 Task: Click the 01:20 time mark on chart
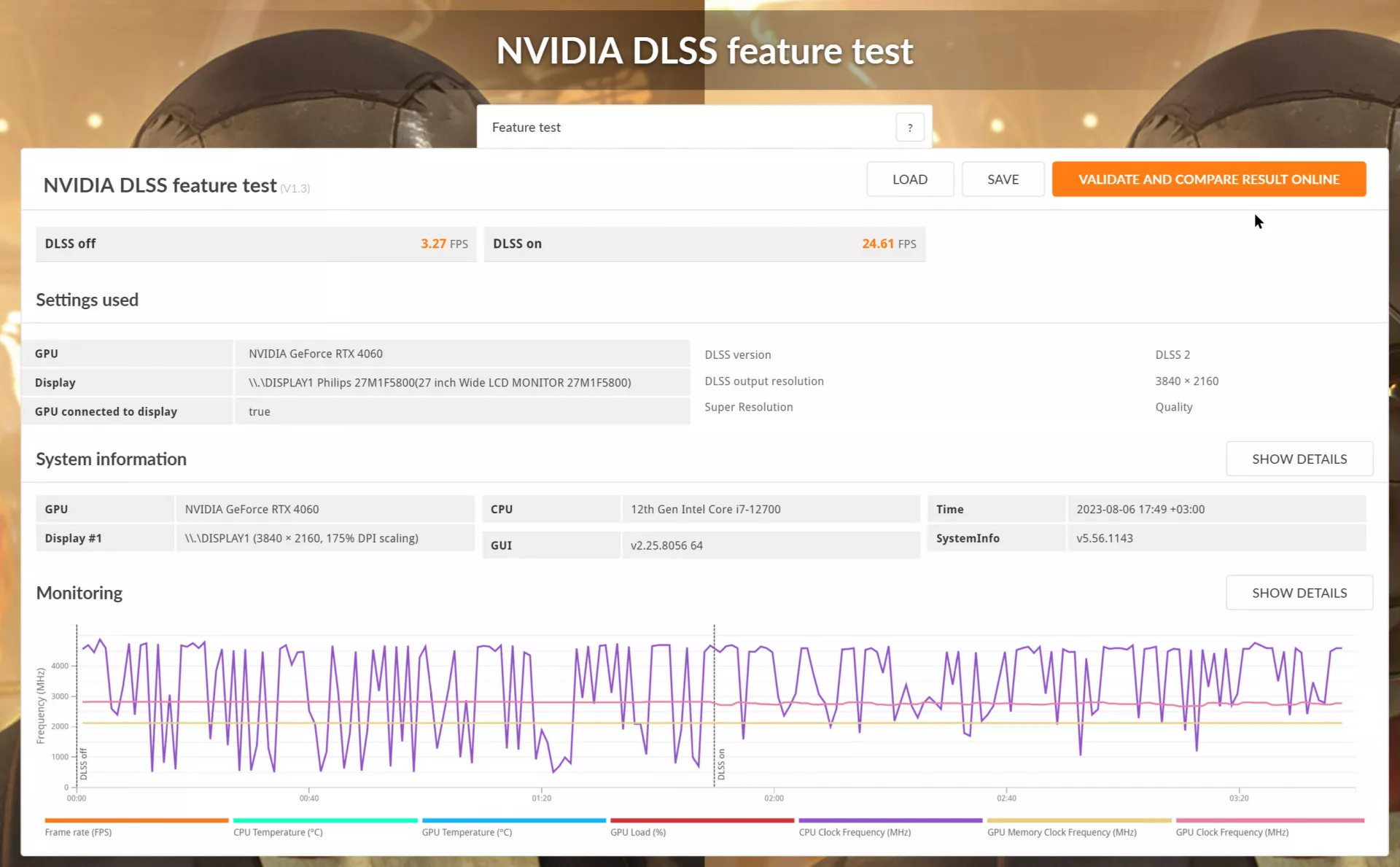coord(541,798)
